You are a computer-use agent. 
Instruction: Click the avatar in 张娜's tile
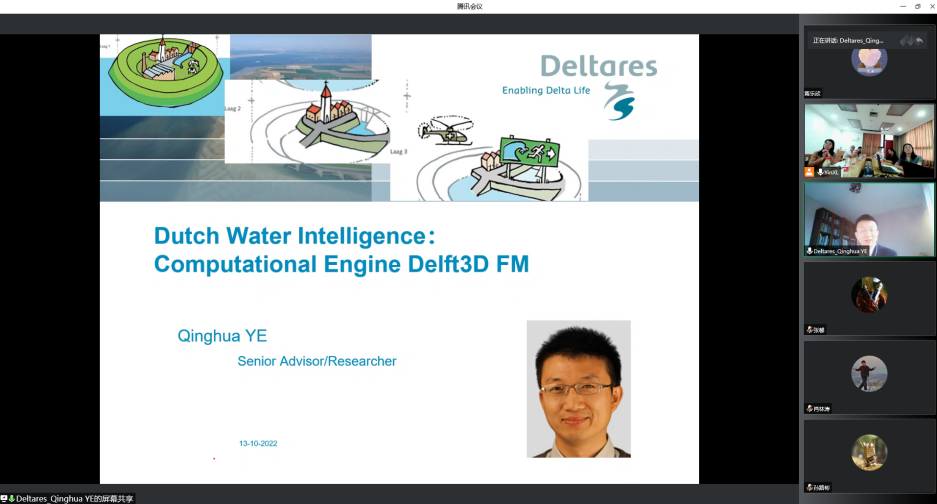pyautogui.click(x=869, y=295)
